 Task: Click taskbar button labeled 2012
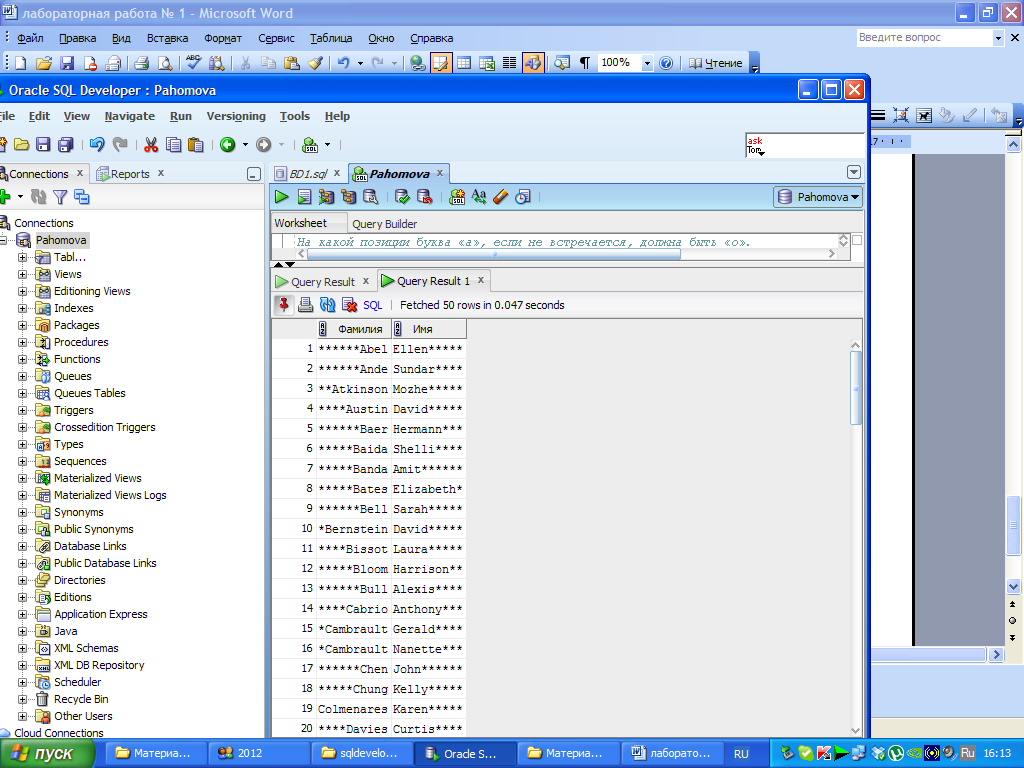(x=259, y=754)
